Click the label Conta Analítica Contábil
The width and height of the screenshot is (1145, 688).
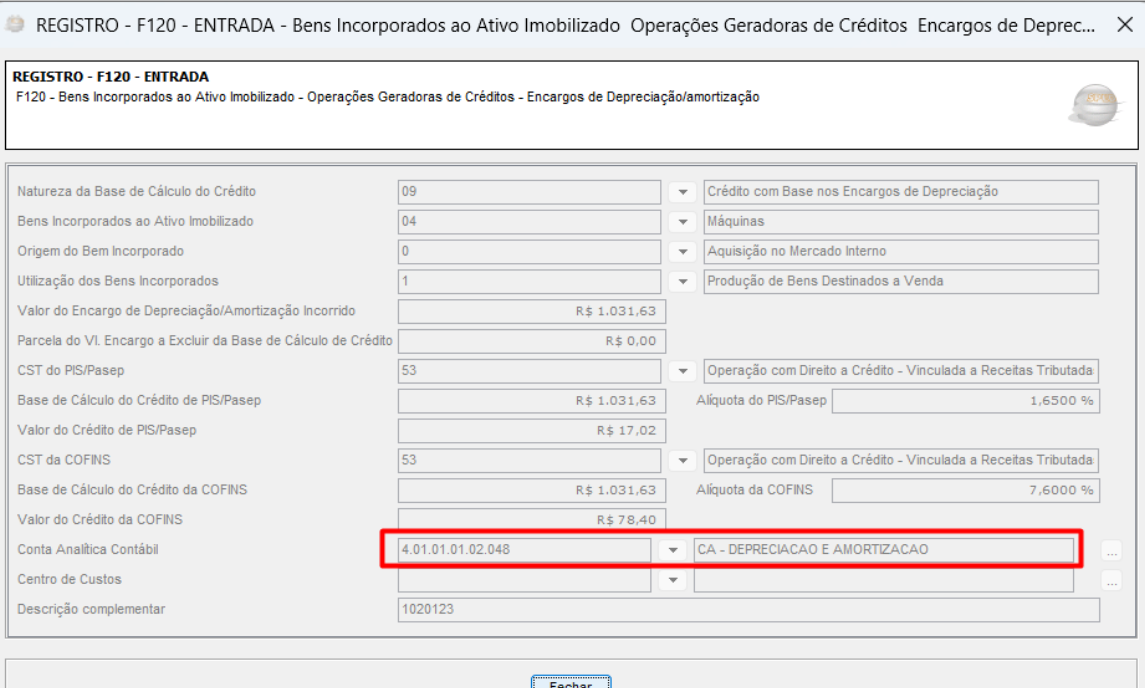tap(88, 550)
